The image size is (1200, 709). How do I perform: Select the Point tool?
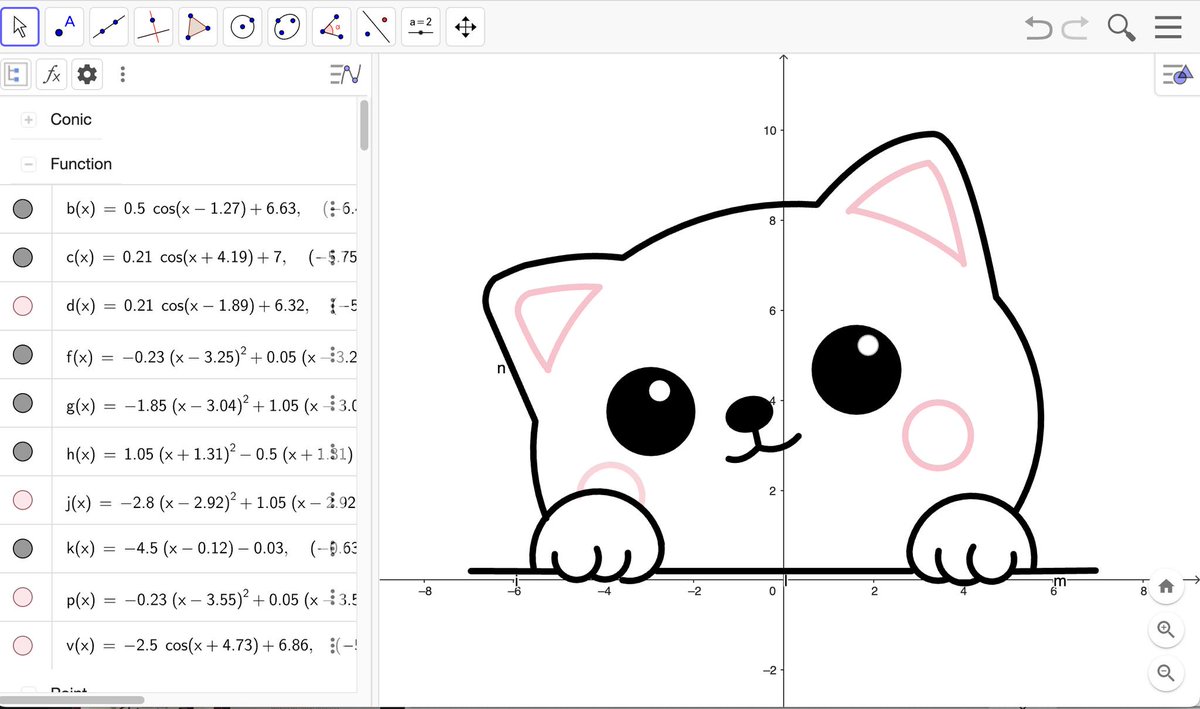click(64, 26)
